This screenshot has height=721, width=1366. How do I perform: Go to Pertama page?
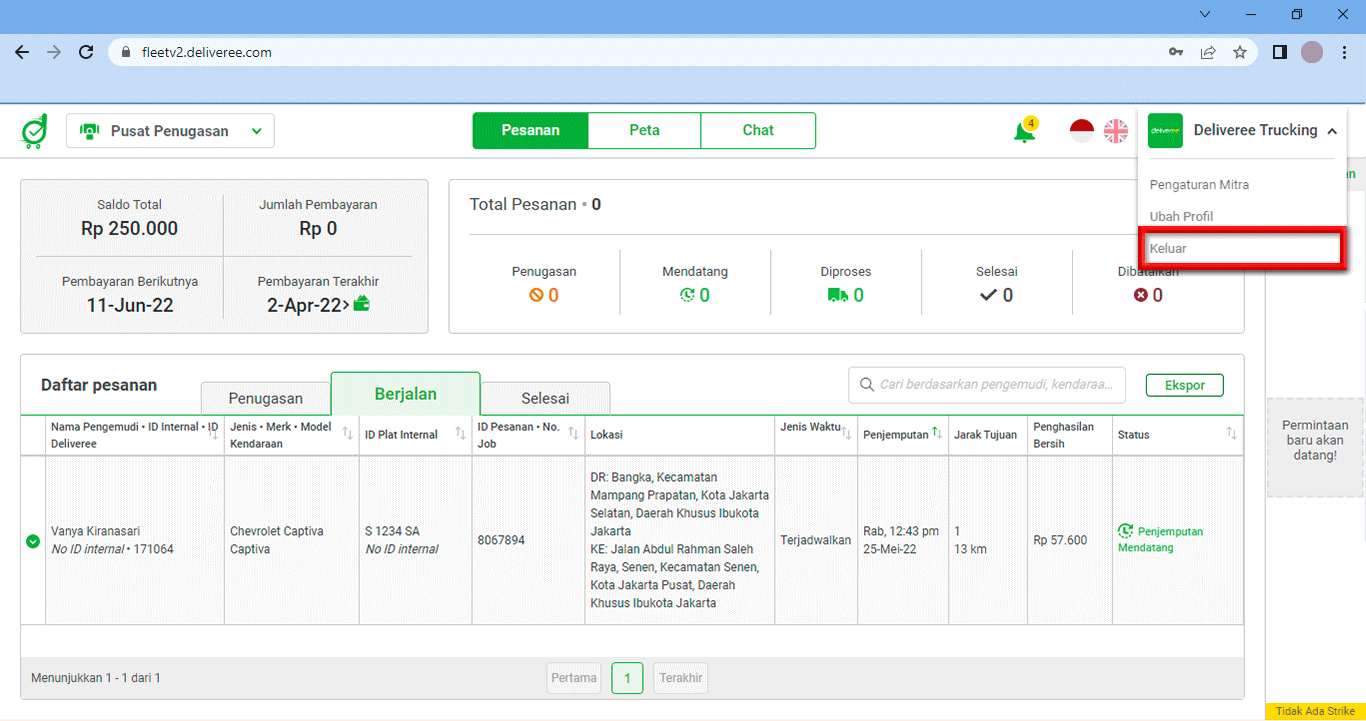click(574, 678)
